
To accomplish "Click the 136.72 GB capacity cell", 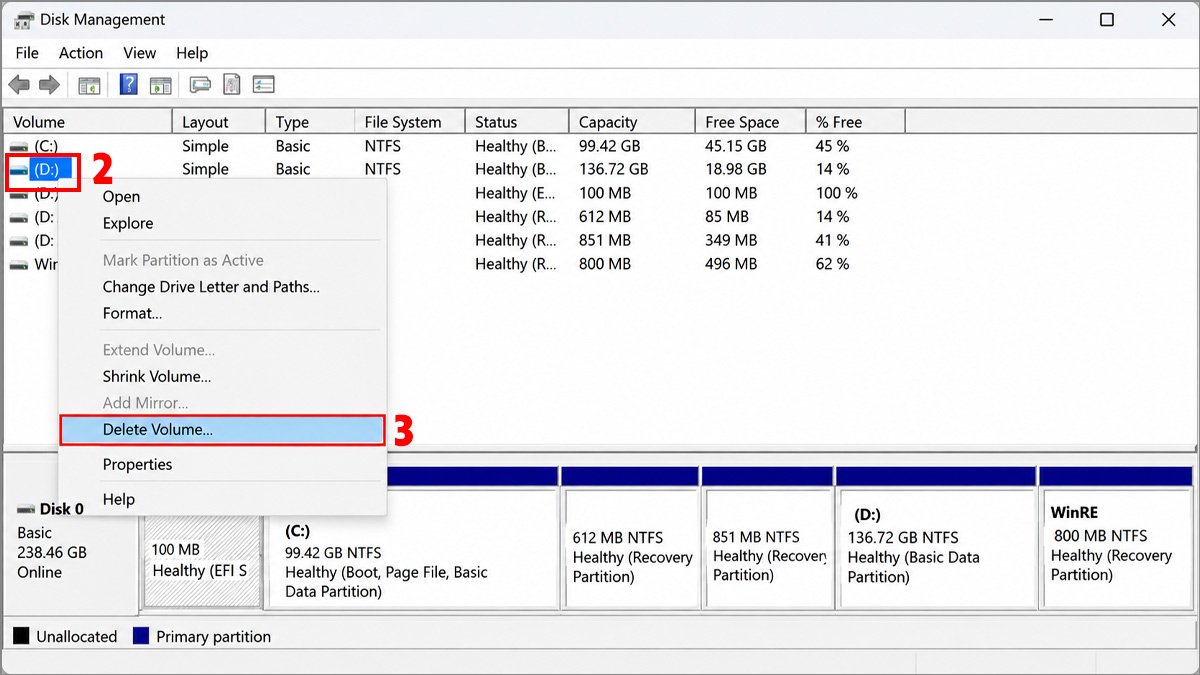I will coord(614,170).
